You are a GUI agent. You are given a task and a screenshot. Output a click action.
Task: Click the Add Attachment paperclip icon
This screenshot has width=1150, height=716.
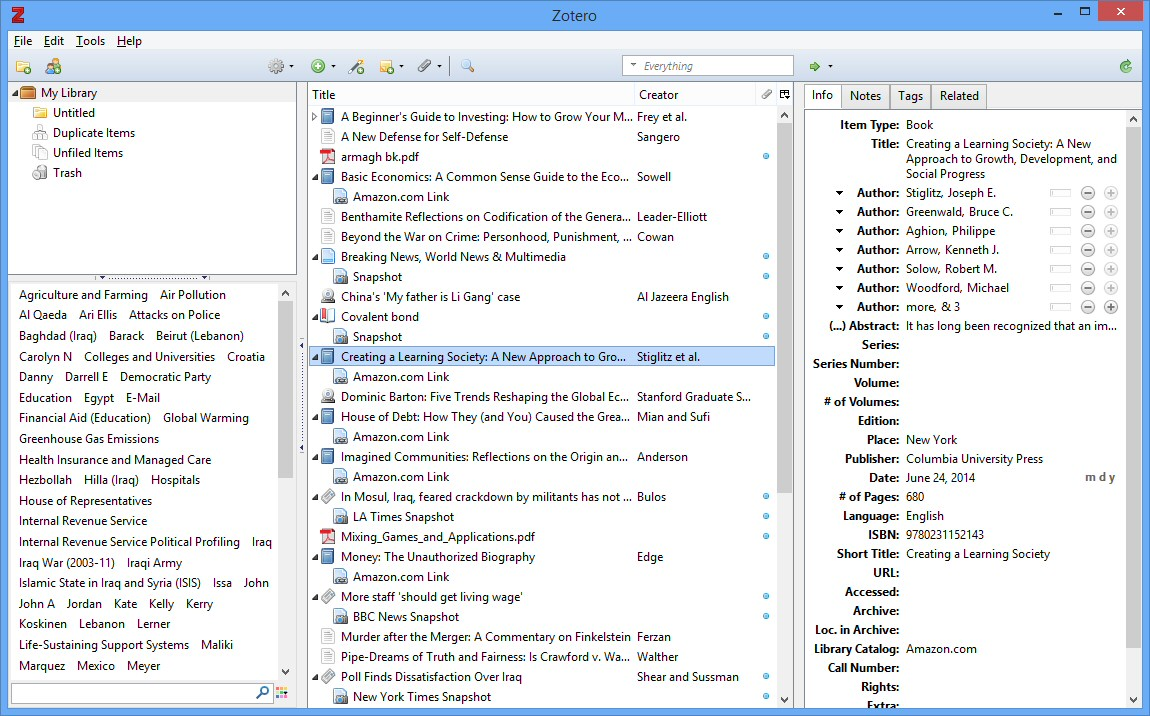coord(428,67)
